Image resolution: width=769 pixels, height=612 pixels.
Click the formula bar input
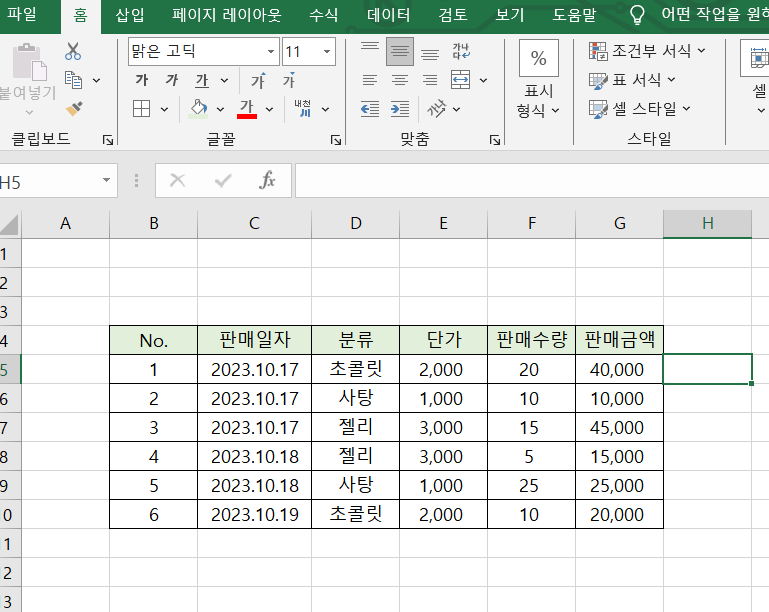tap(532, 180)
